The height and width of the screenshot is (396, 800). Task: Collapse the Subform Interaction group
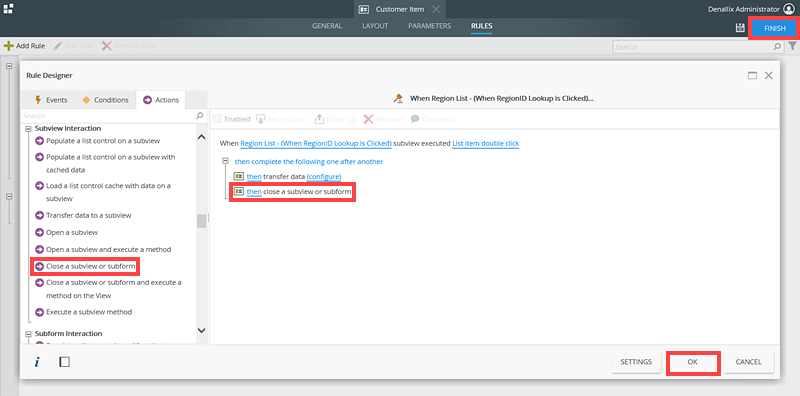29,334
